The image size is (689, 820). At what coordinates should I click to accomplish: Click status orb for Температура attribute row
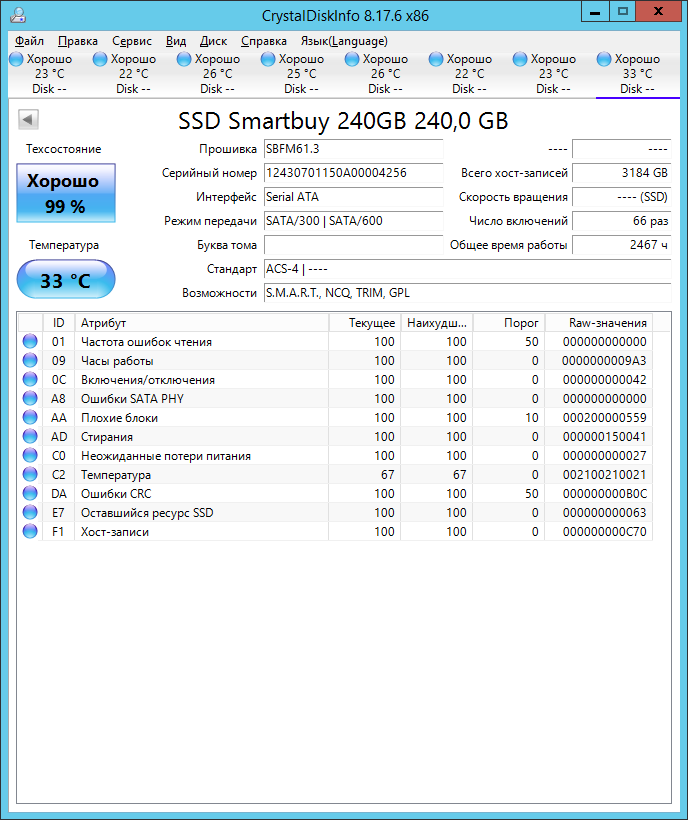(30, 475)
